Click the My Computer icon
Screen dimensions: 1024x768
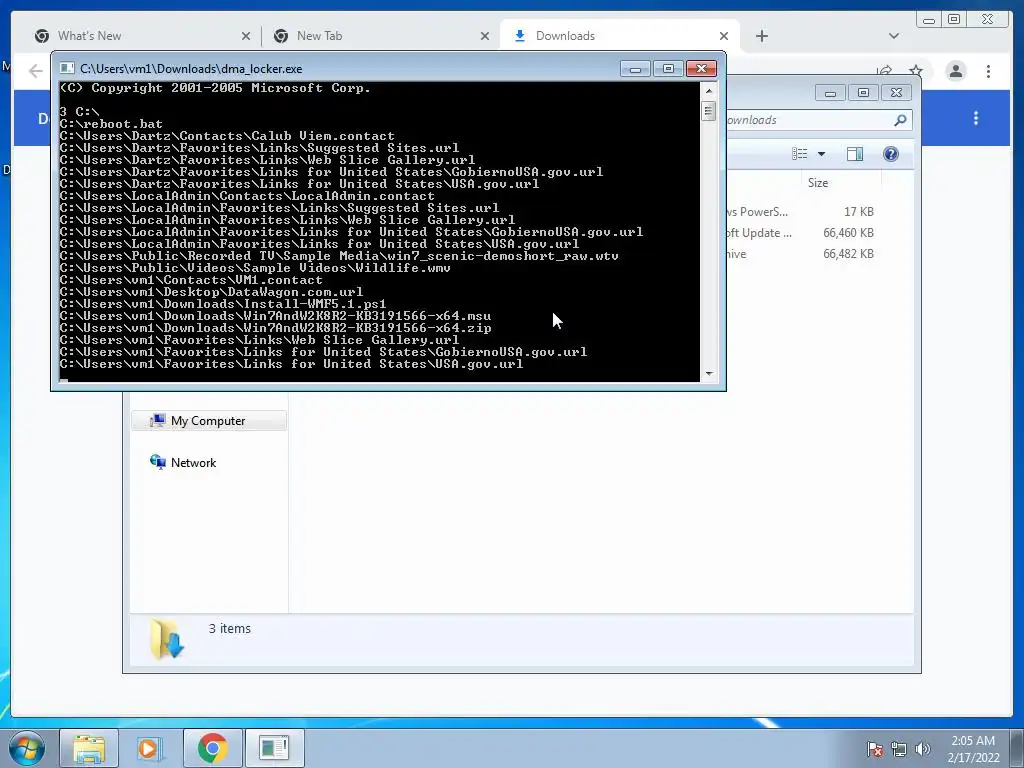coord(157,421)
